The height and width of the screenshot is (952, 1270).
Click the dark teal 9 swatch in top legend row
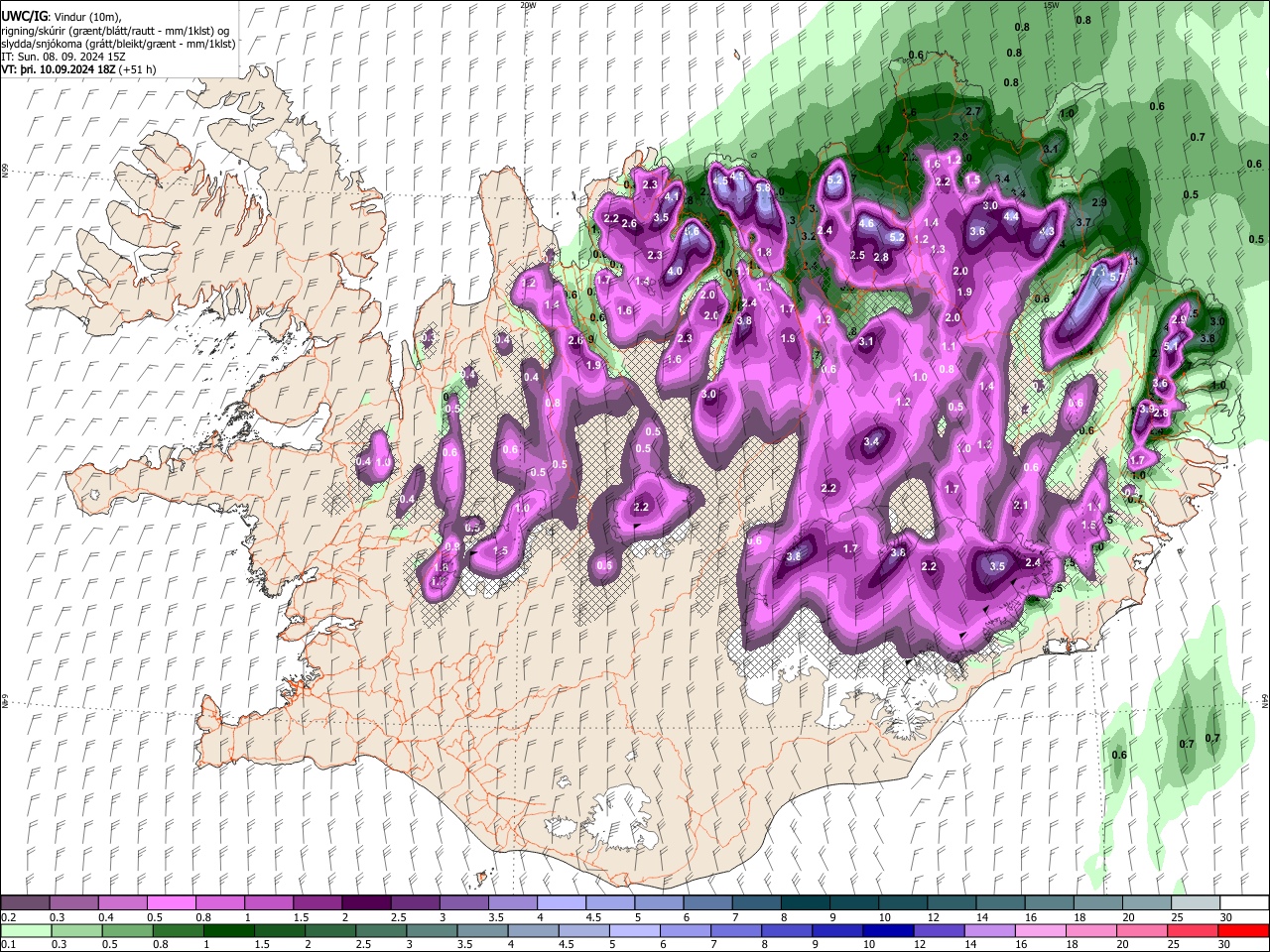coord(853,903)
